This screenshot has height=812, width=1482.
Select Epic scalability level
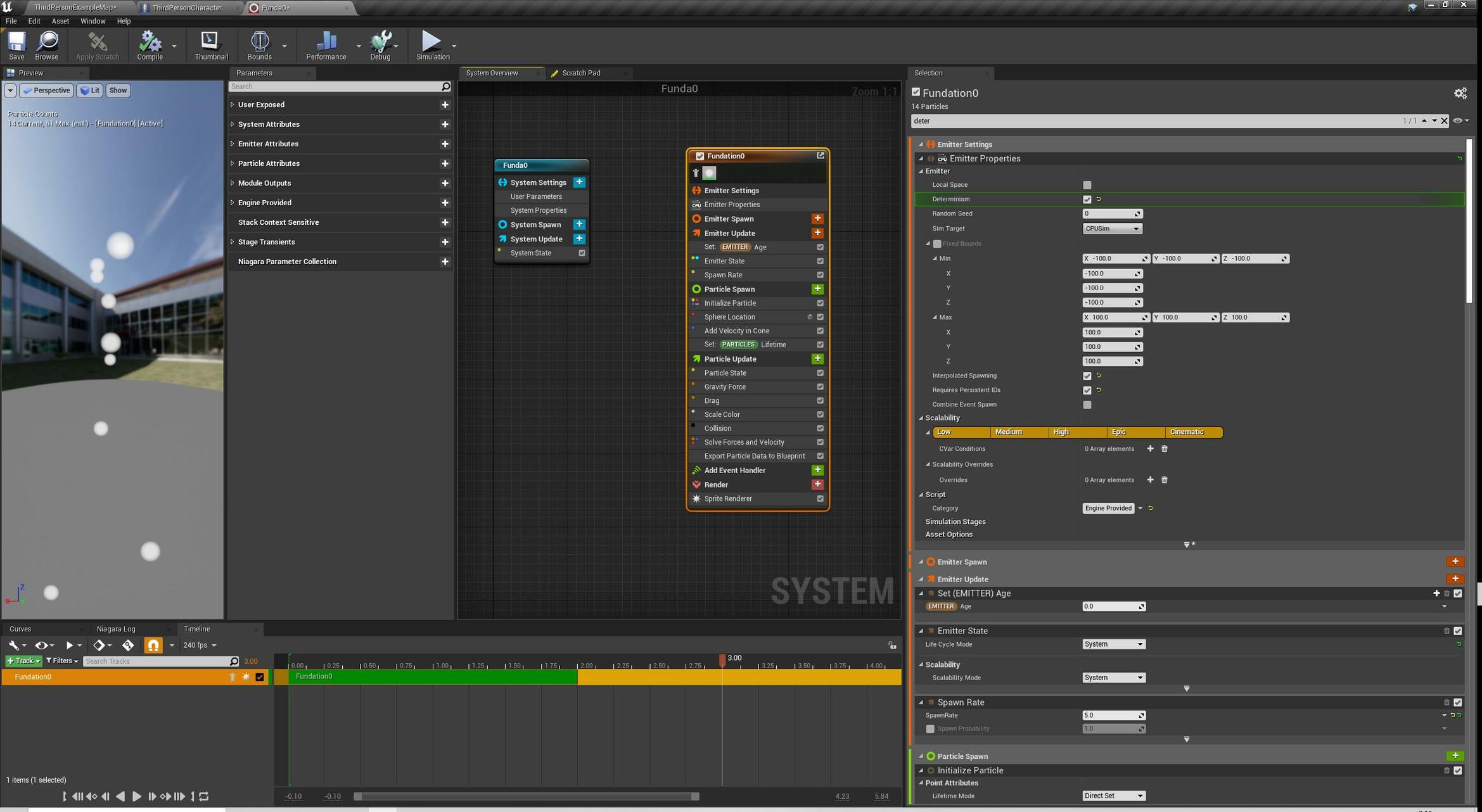coord(1135,432)
